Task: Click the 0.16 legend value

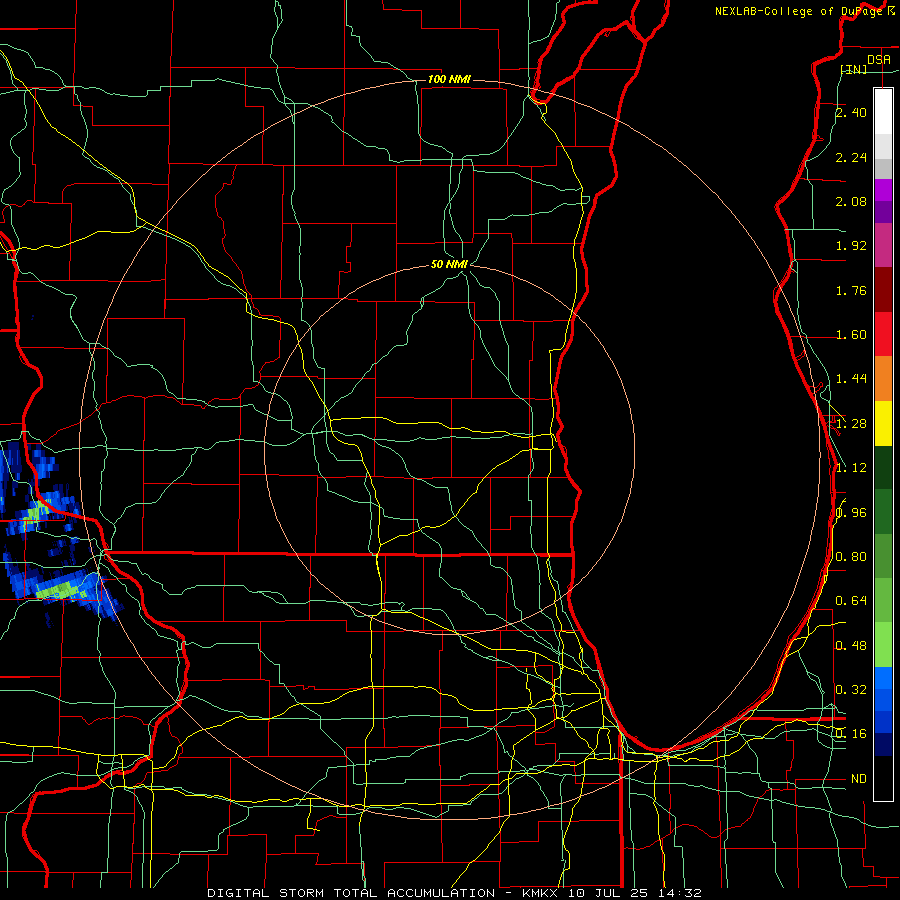Action: [x=851, y=734]
